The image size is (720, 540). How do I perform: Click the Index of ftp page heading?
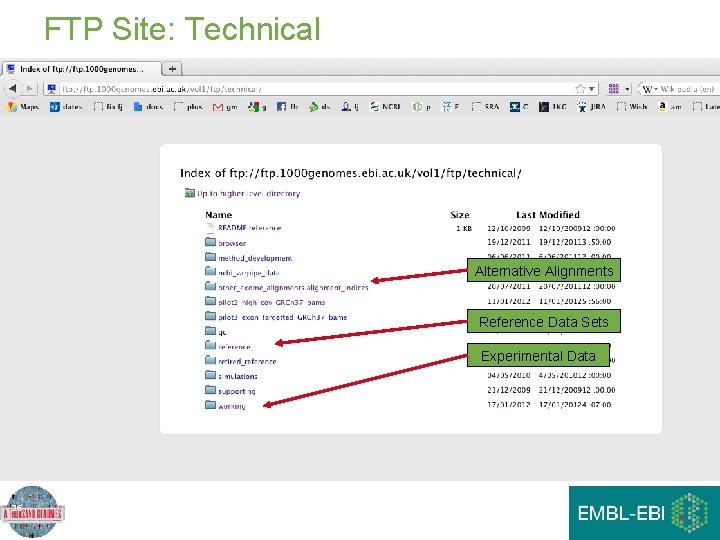351,173
